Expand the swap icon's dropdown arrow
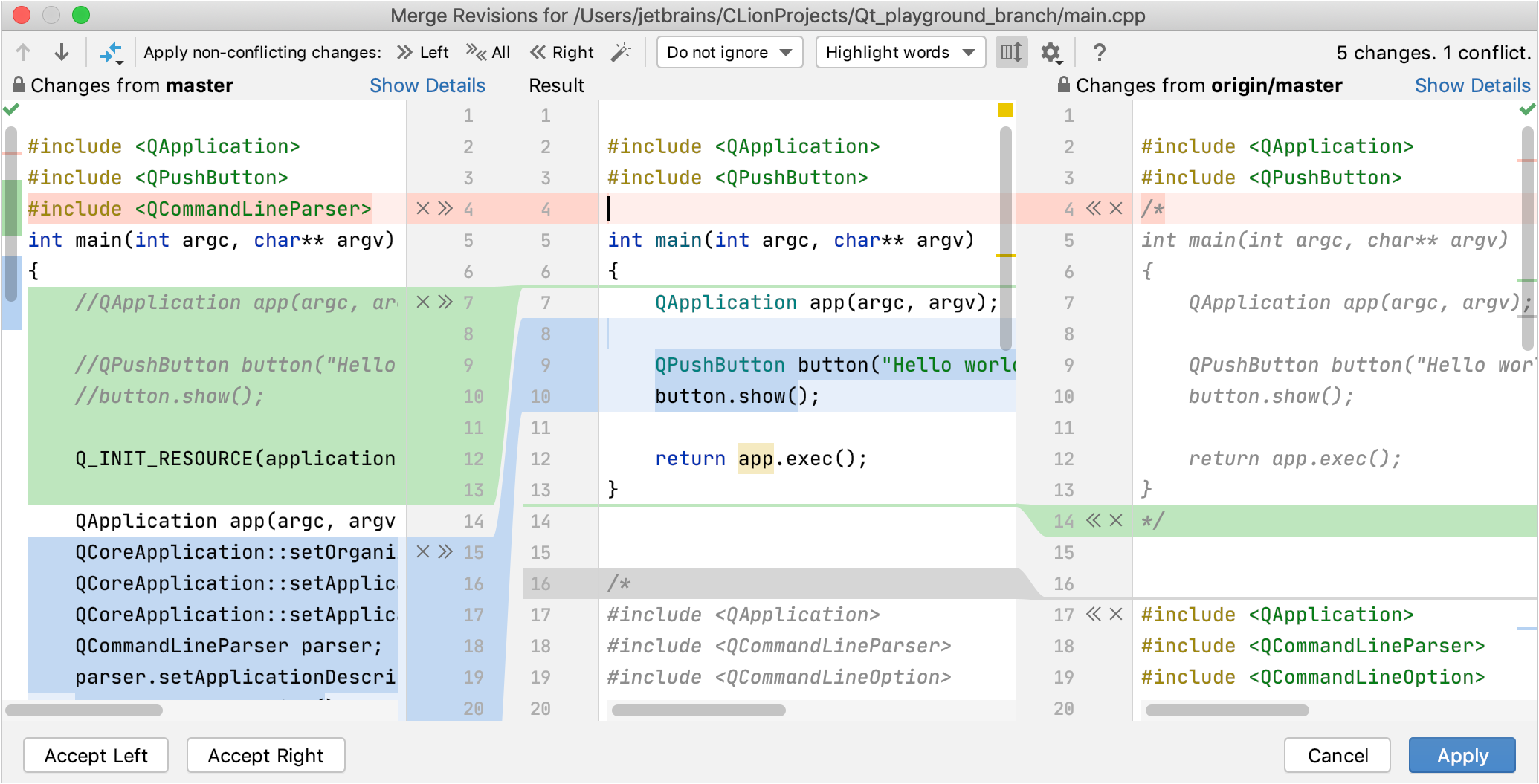The image size is (1539, 784). pos(120,64)
